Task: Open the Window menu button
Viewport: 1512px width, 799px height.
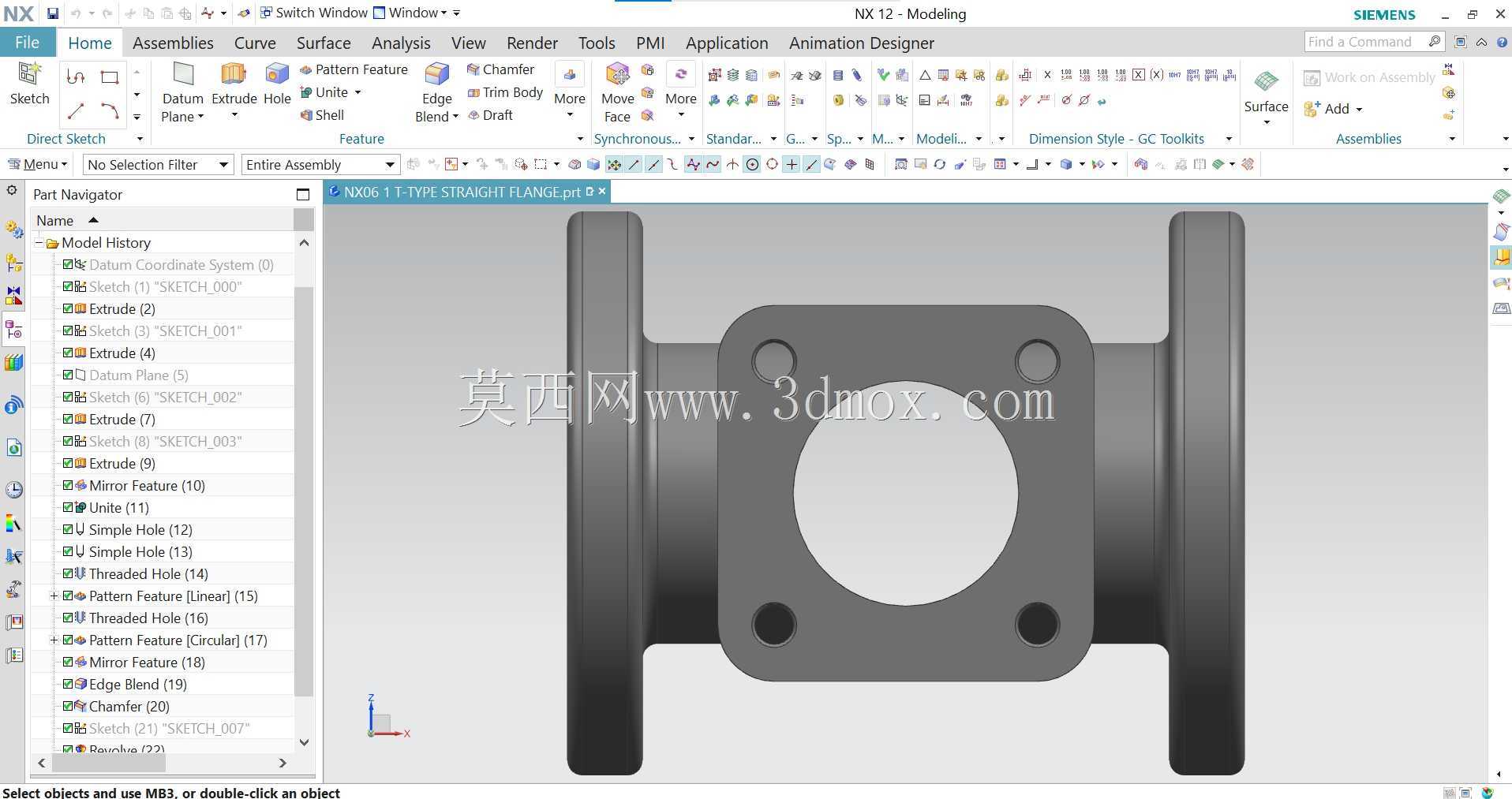Action: [410, 13]
